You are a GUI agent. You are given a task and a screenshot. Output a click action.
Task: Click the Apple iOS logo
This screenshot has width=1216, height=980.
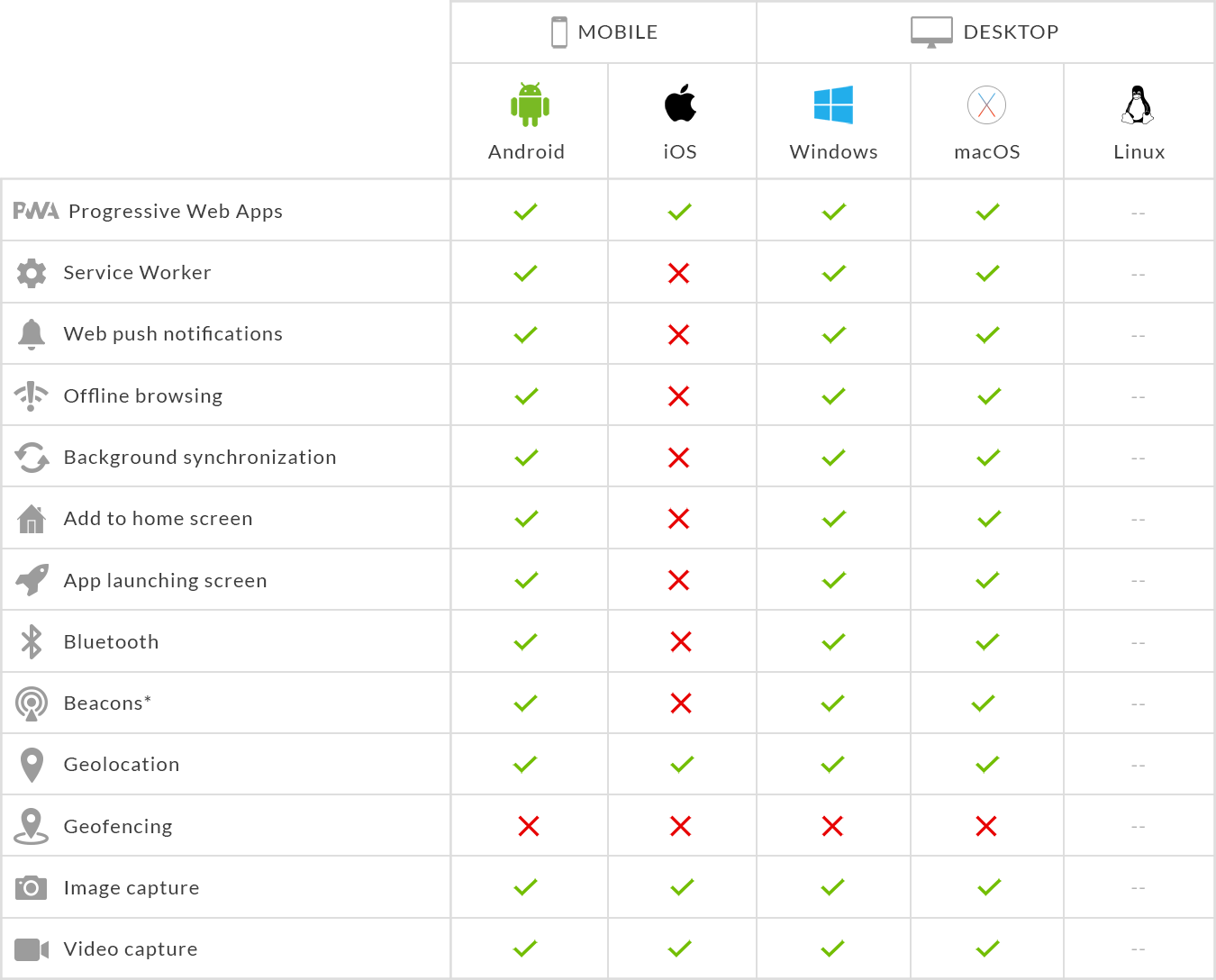(681, 103)
